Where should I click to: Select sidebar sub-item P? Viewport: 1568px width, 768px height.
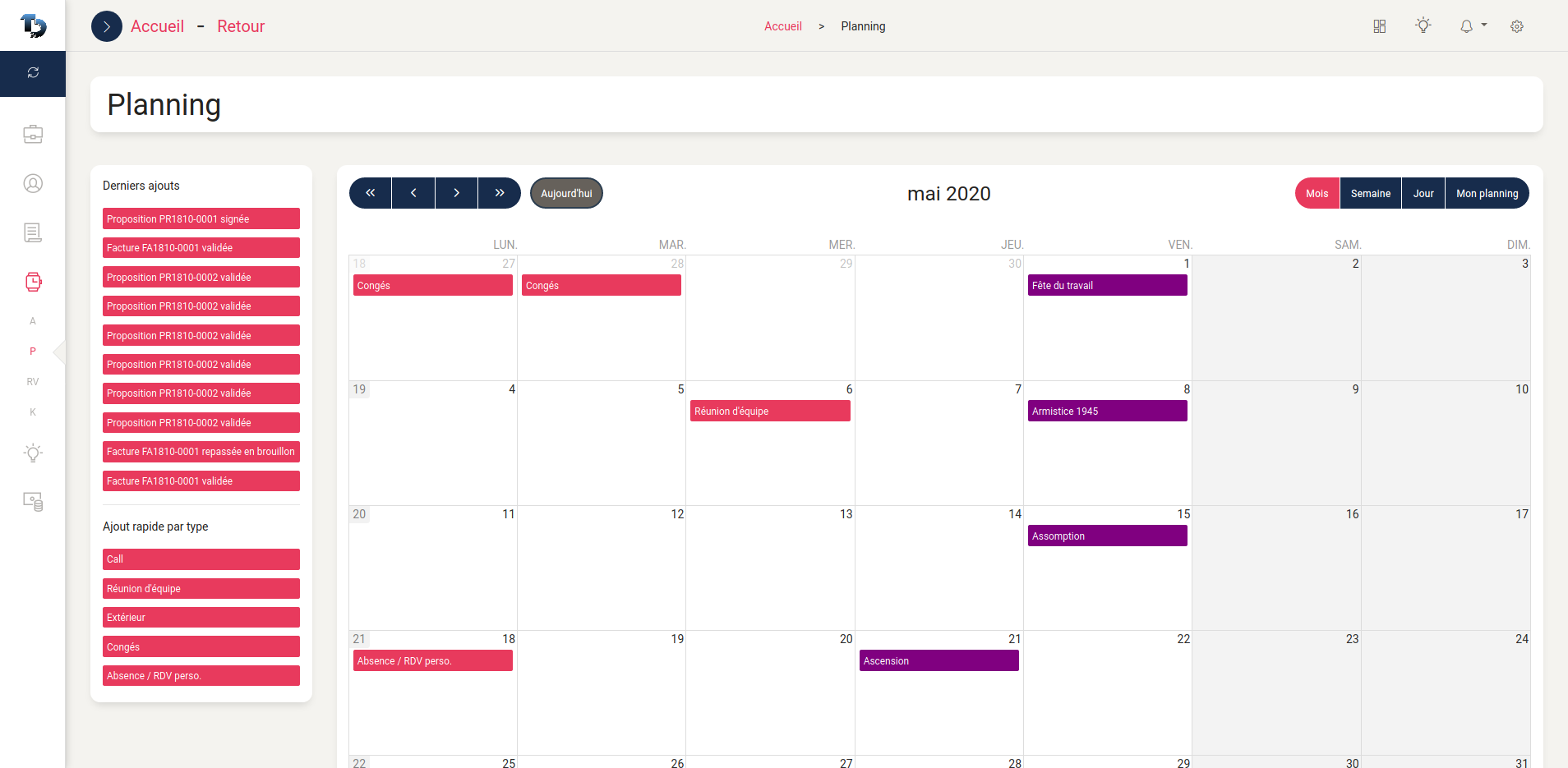pos(33,352)
